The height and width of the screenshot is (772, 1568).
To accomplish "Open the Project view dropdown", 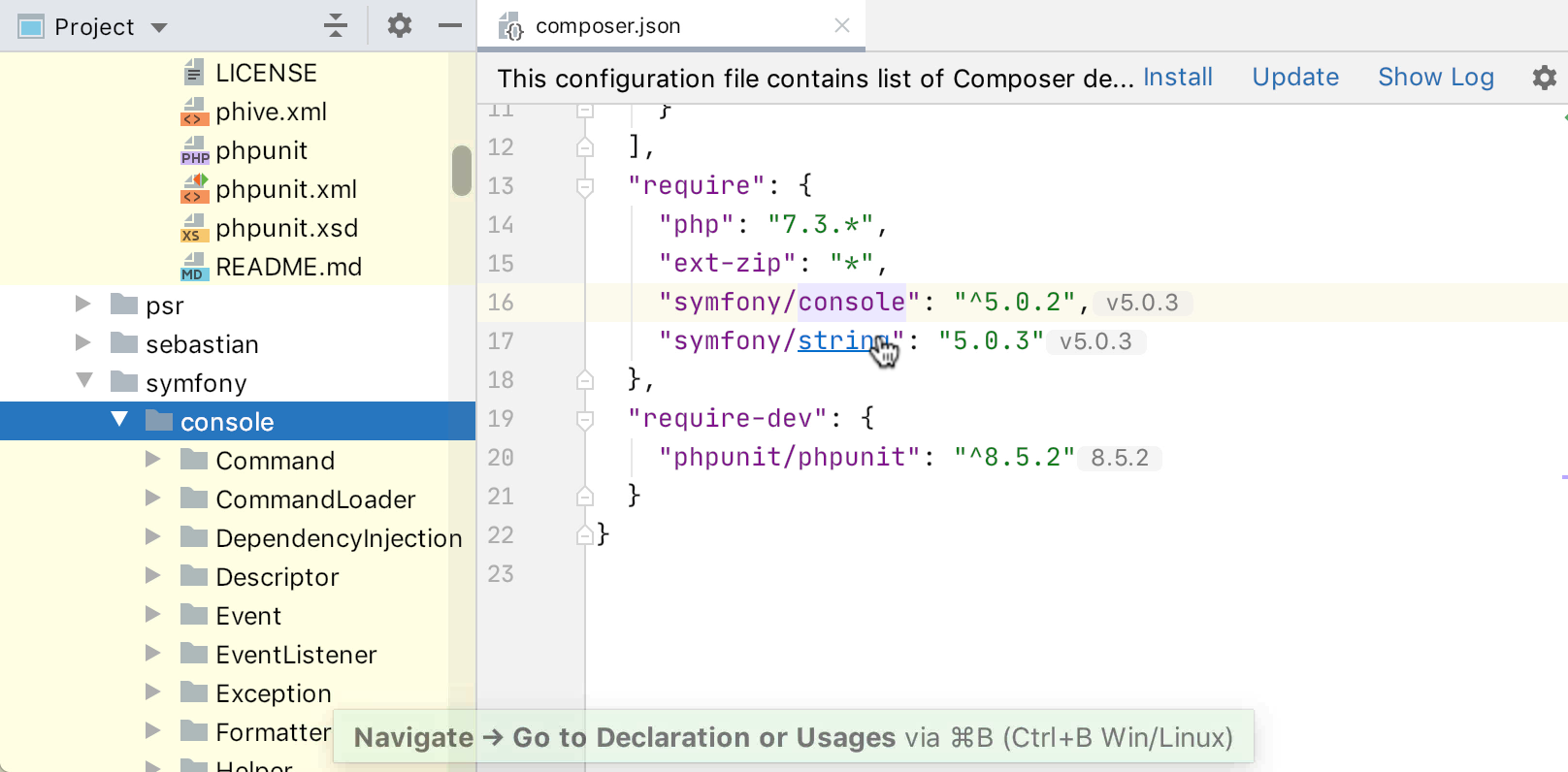I will [159, 27].
